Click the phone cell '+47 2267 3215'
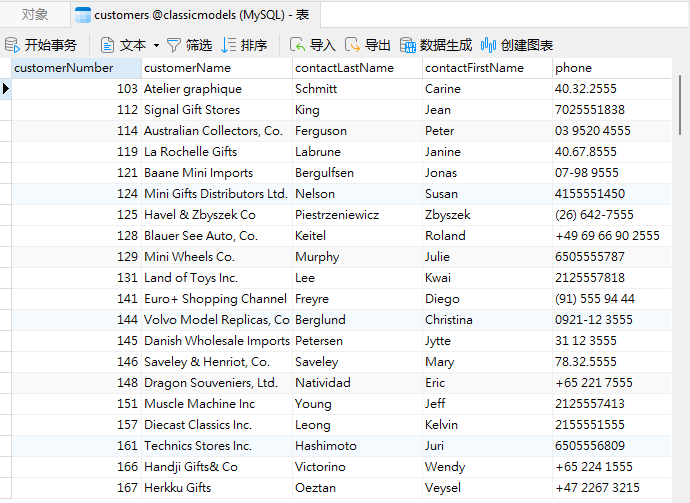The image size is (690, 503). pyautogui.click(x=612, y=488)
